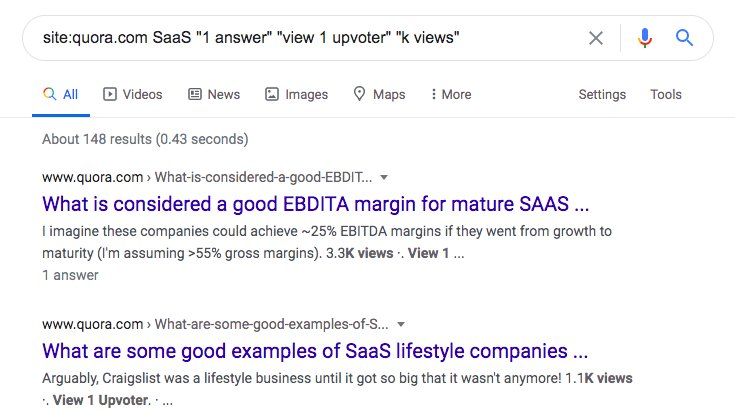735x413 pixels.
Task: Start voice search with the microphone icon
Action: 645,38
